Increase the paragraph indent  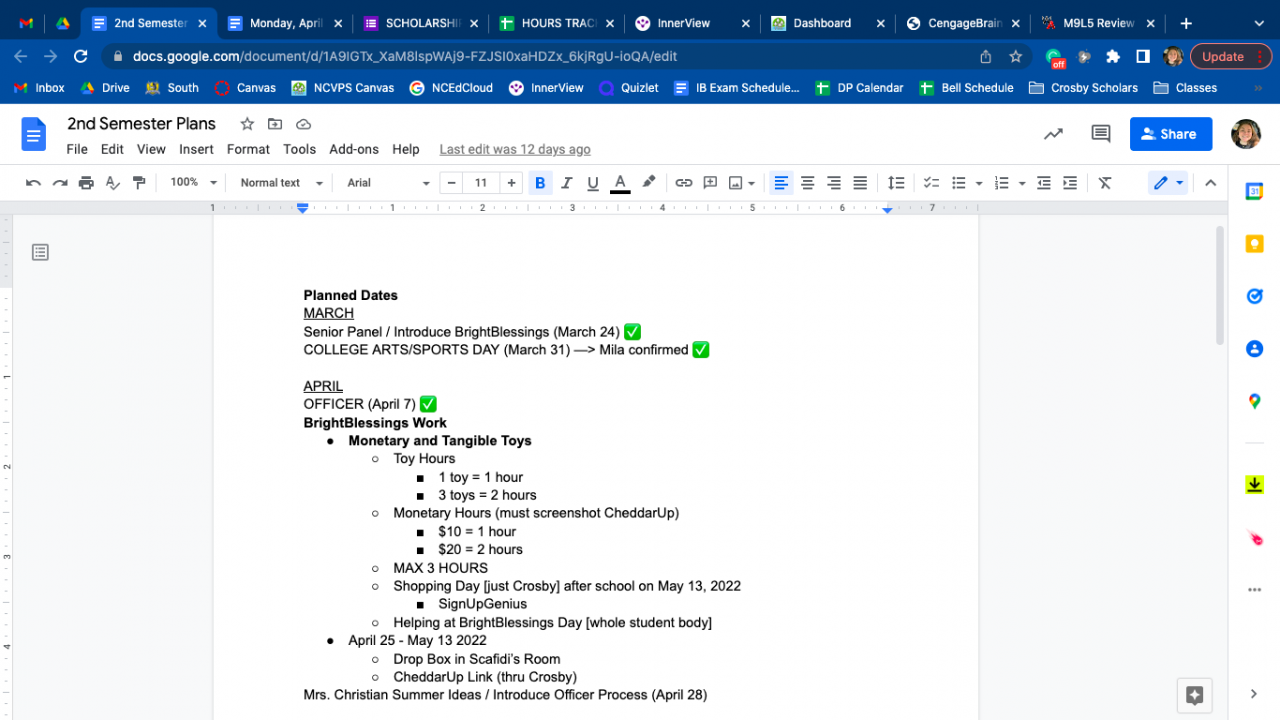1070,183
